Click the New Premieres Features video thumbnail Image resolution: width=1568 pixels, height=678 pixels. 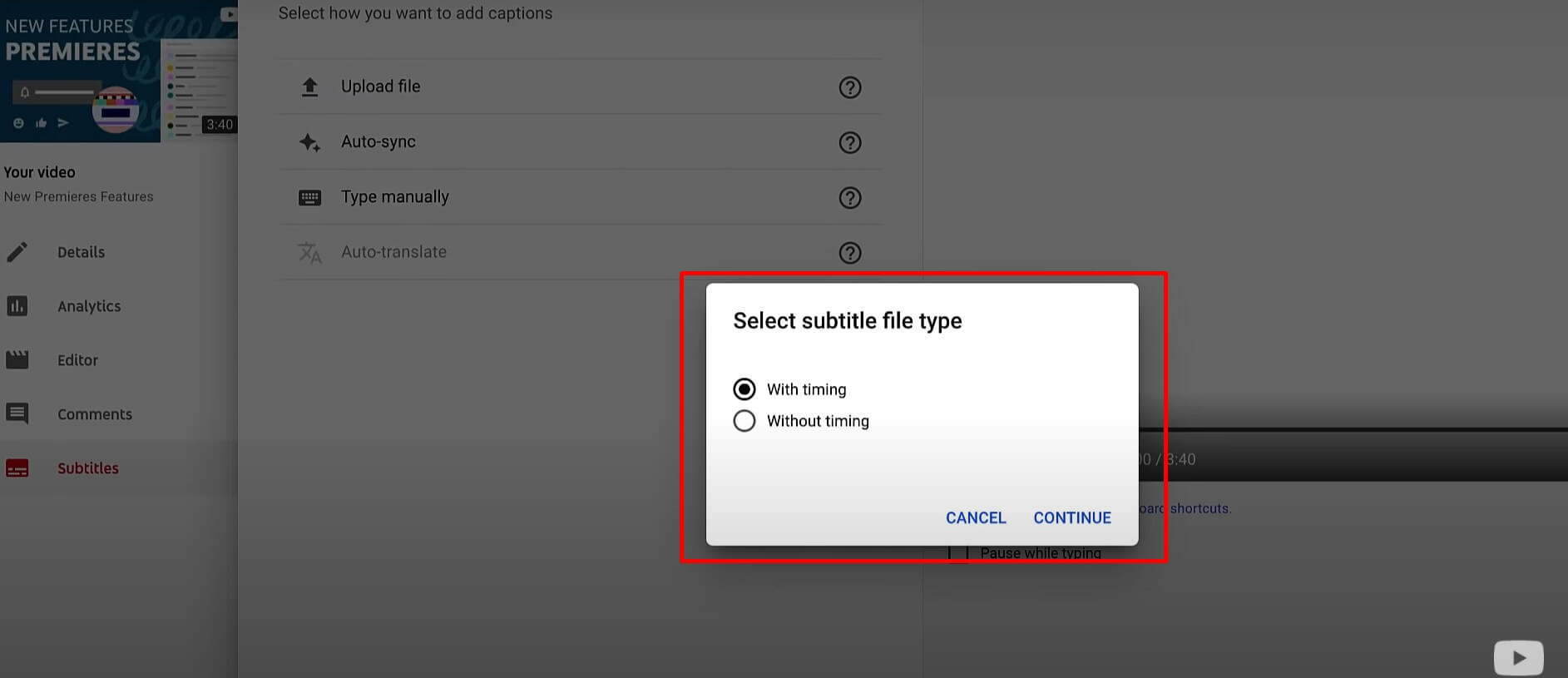pos(119,71)
